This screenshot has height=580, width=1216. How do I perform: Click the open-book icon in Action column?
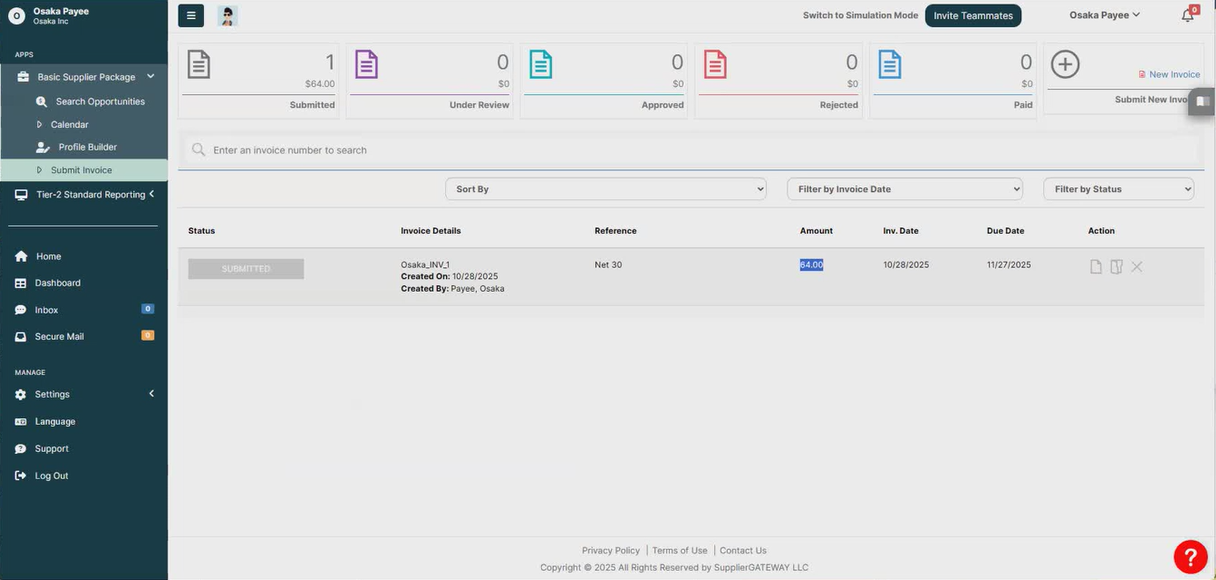[x=1116, y=267]
